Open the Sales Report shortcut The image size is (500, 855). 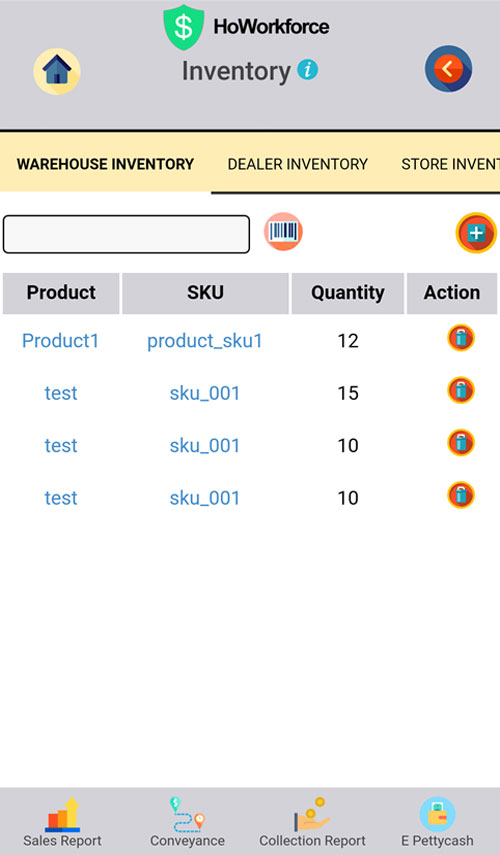tap(62, 822)
